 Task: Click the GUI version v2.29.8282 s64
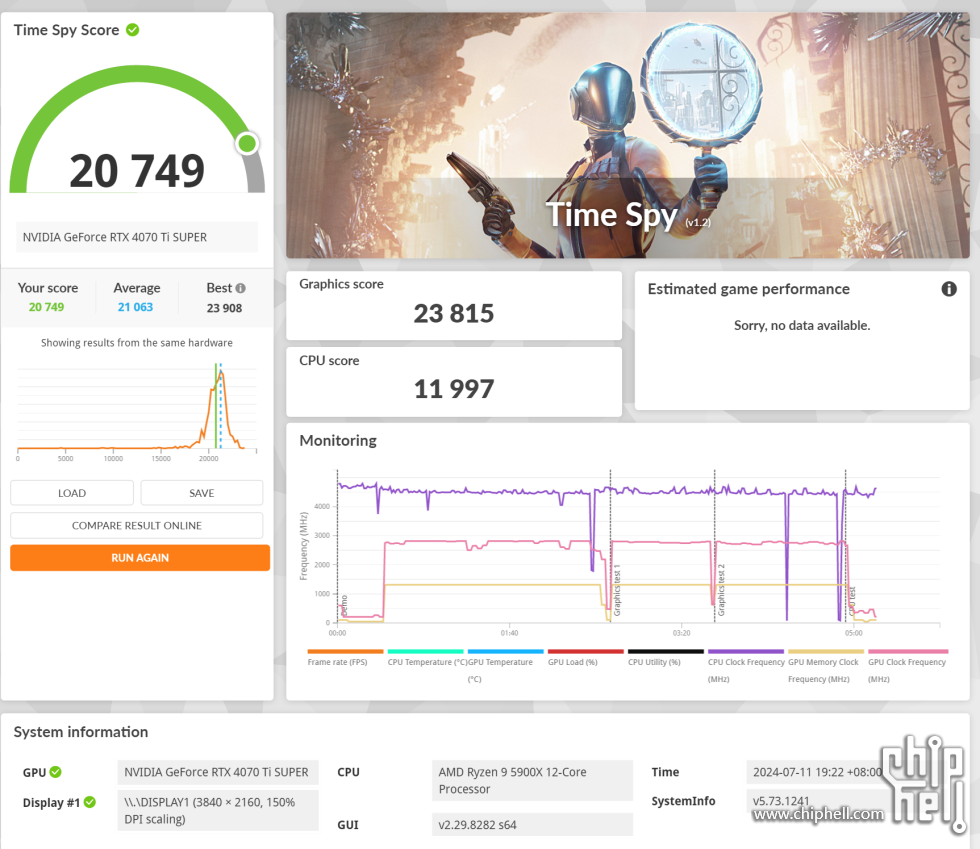click(x=532, y=825)
